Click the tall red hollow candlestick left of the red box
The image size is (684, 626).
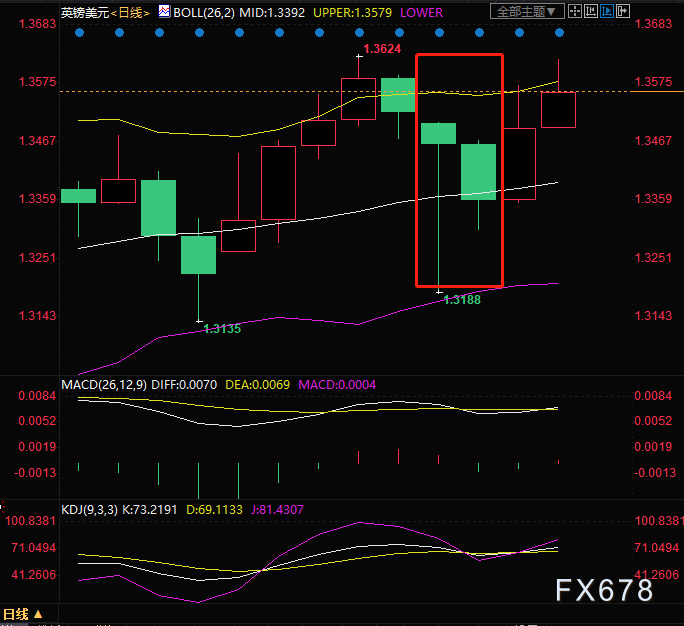click(278, 182)
